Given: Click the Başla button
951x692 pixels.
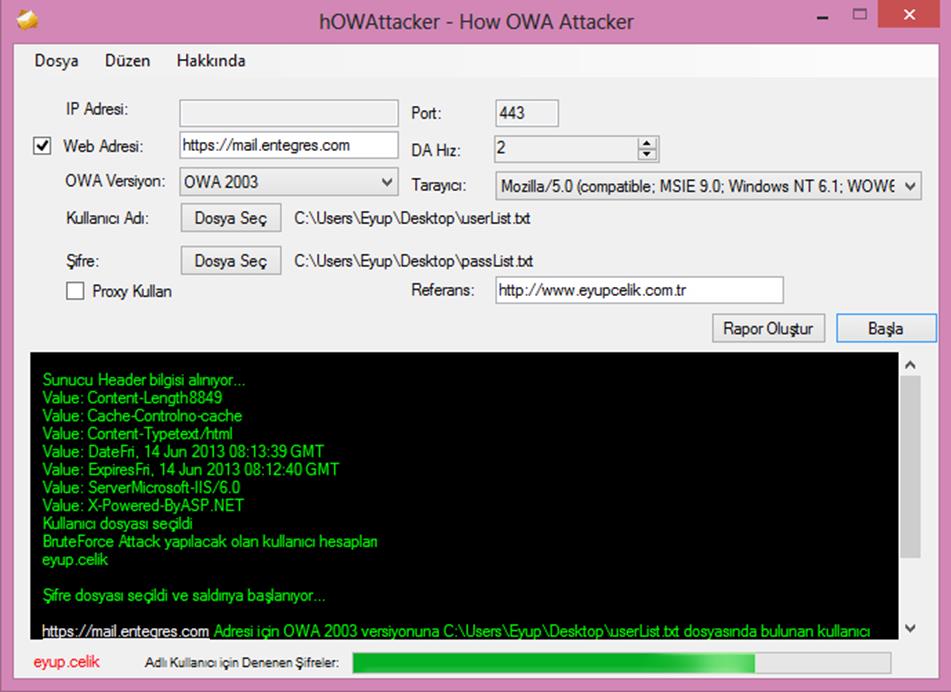Looking at the screenshot, I should (886, 328).
